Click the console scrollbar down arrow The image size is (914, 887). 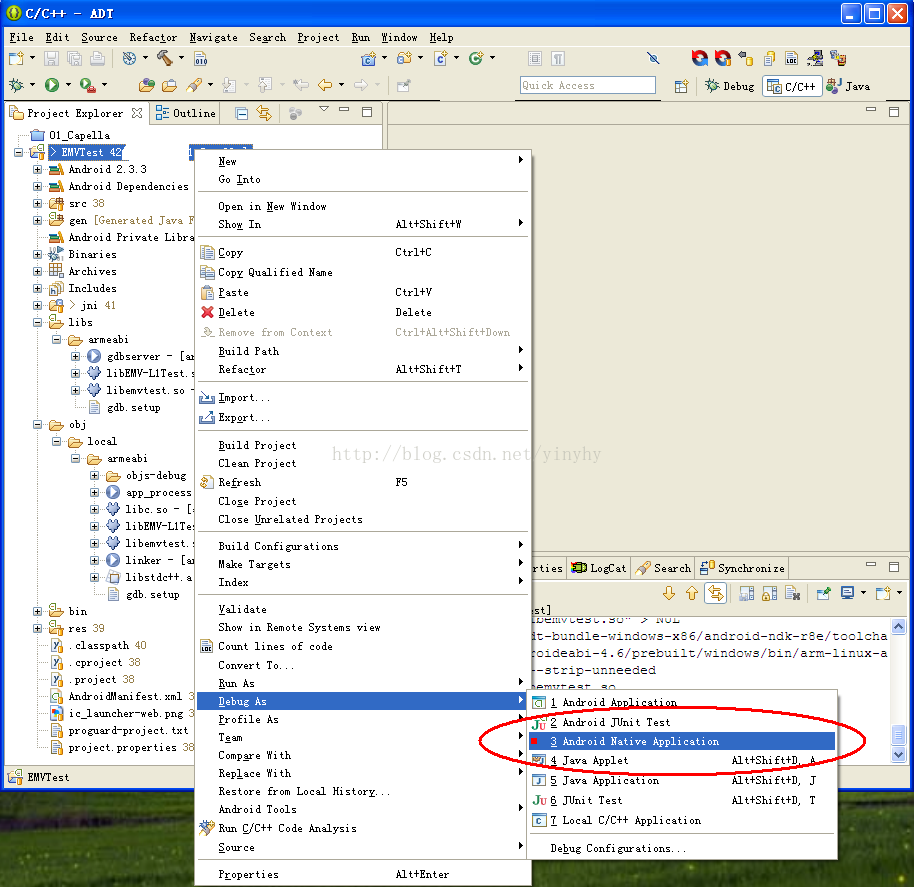coord(898,755)
